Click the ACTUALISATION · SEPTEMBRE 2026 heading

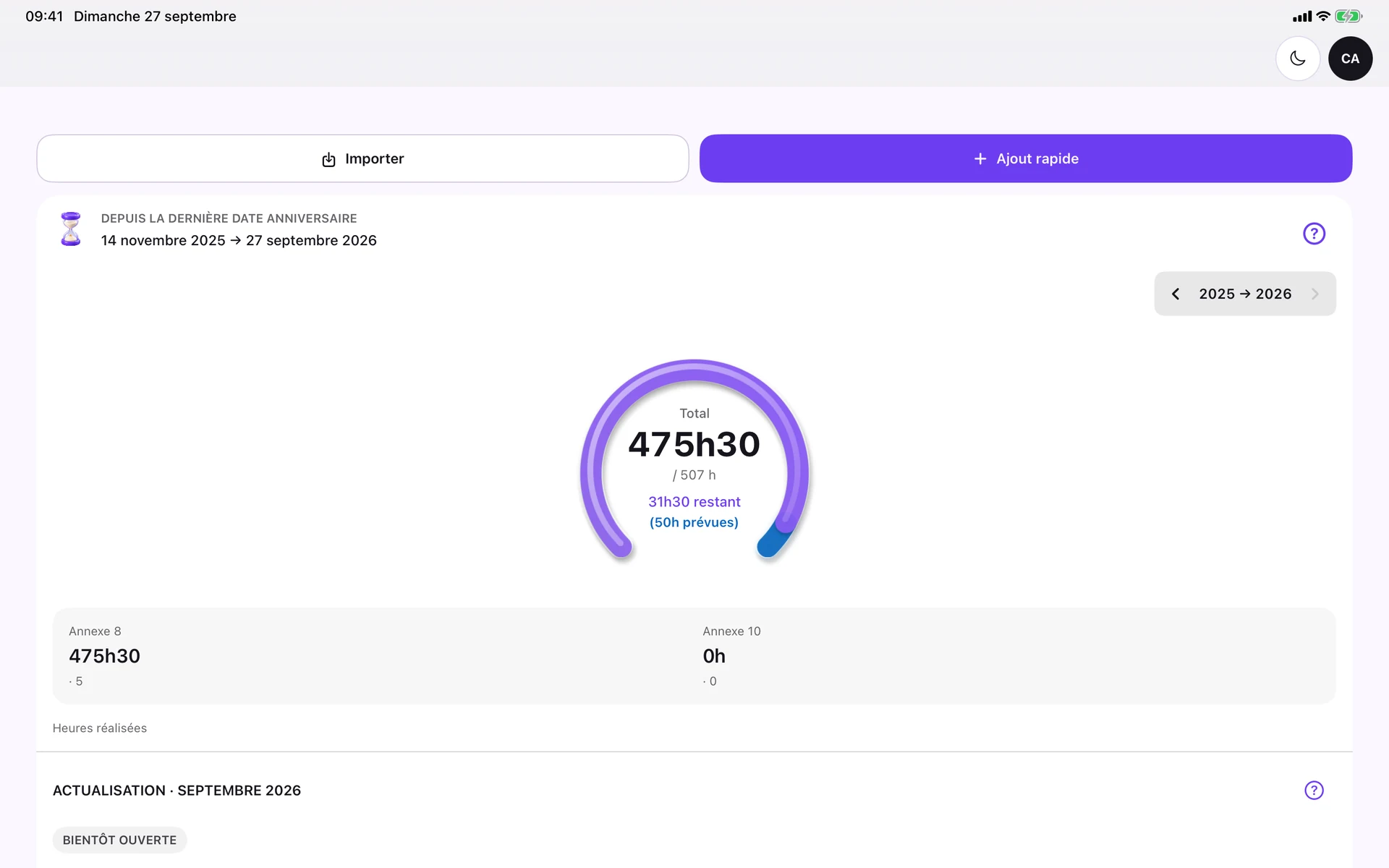(x=177, y=791)
